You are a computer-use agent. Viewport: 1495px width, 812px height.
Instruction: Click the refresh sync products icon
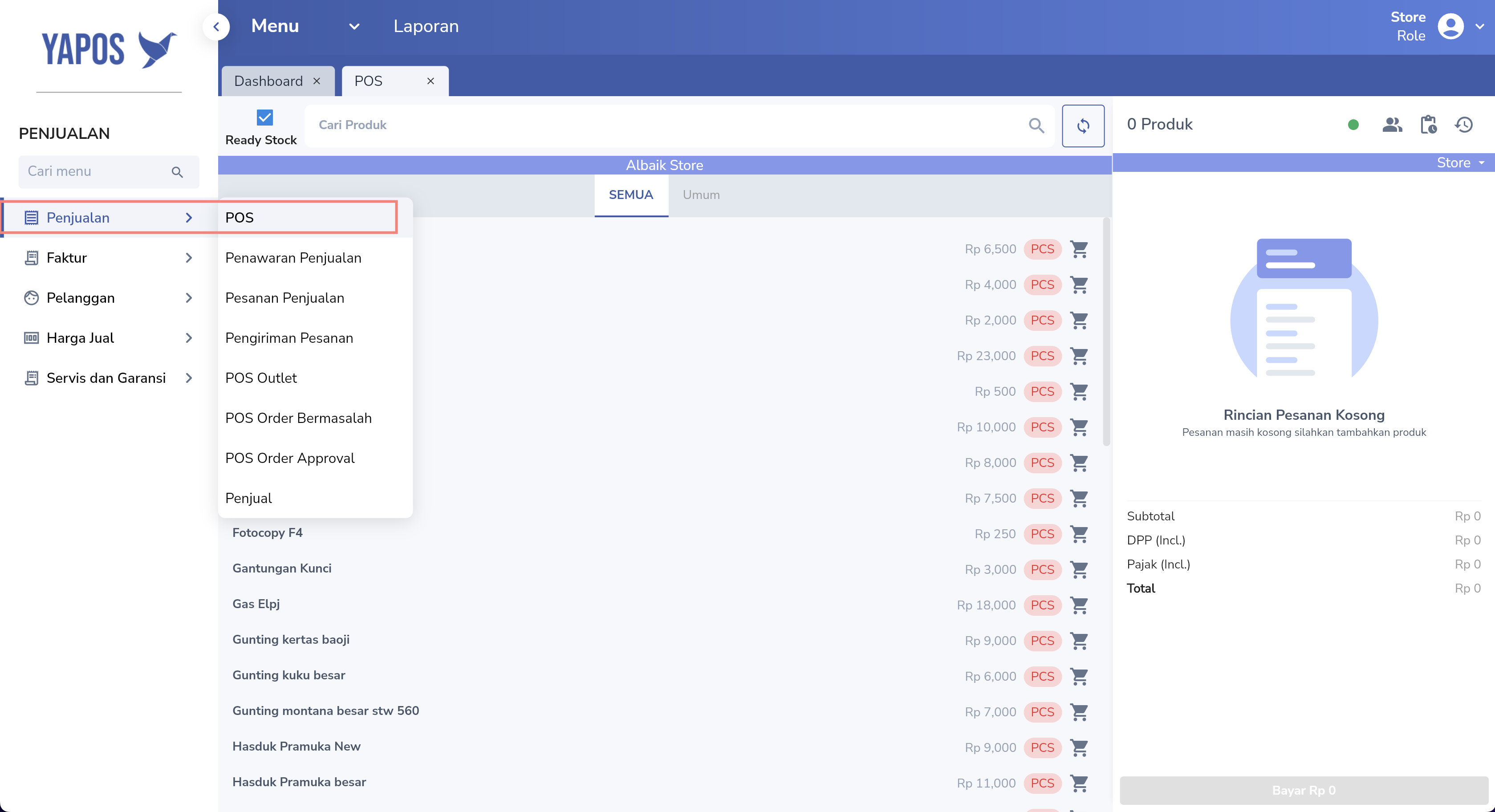[1082, 126]
